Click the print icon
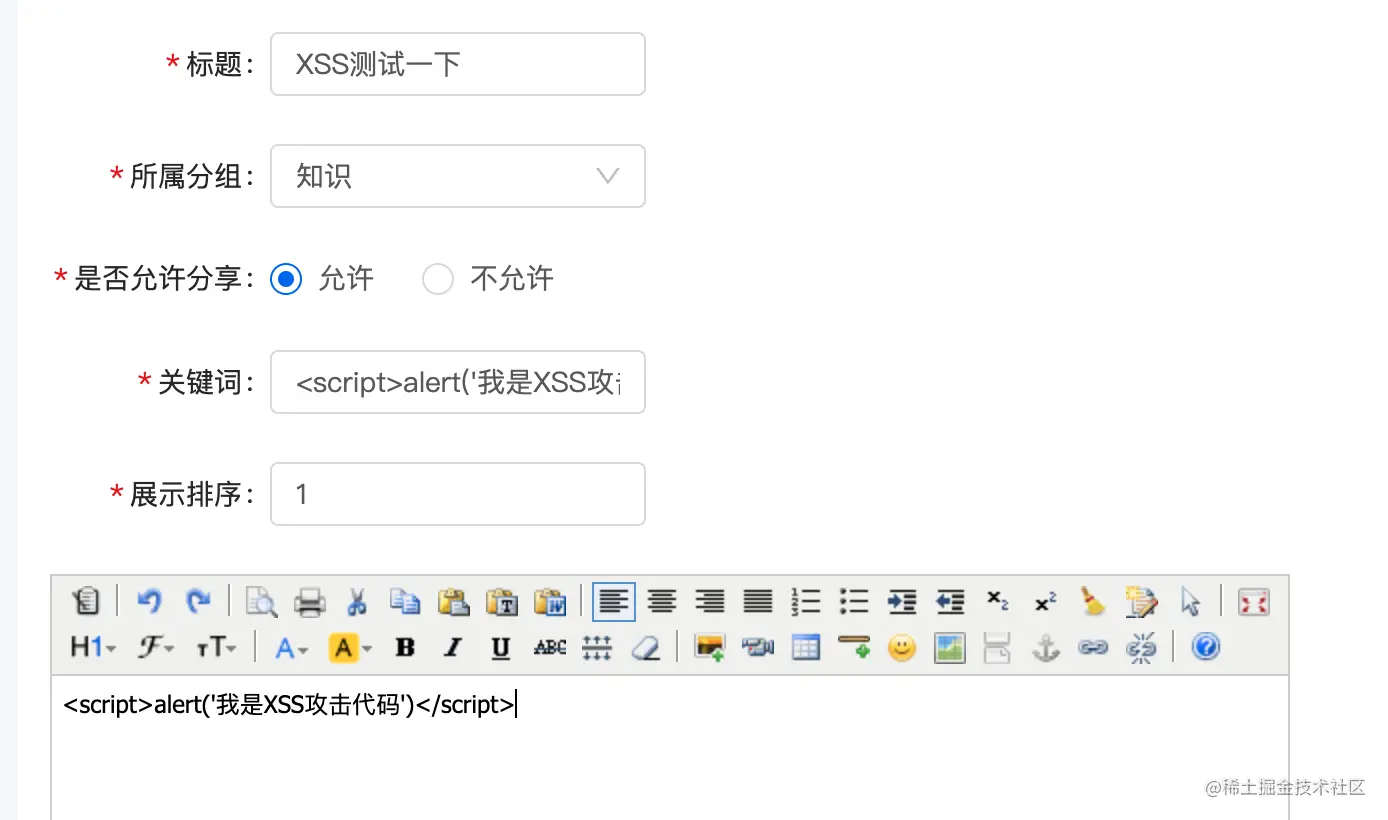 point(310,601)
